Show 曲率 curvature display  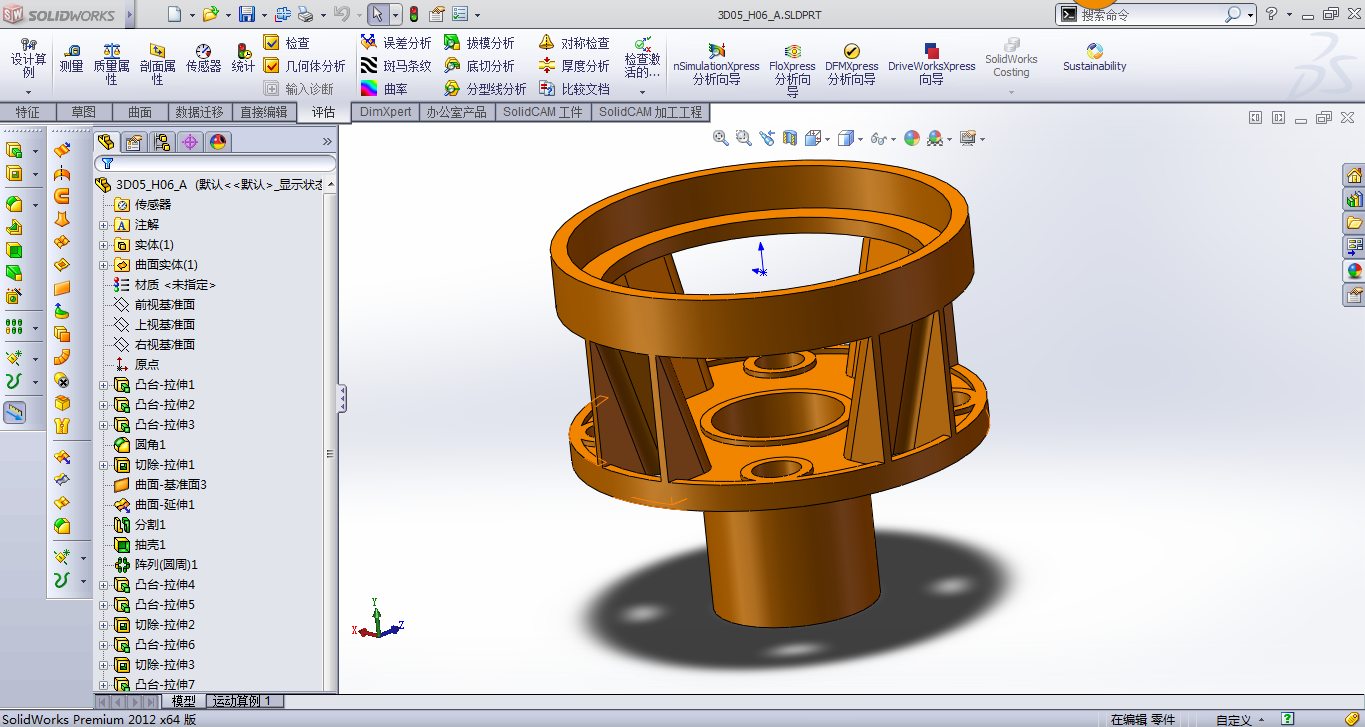tap(385, 89)
